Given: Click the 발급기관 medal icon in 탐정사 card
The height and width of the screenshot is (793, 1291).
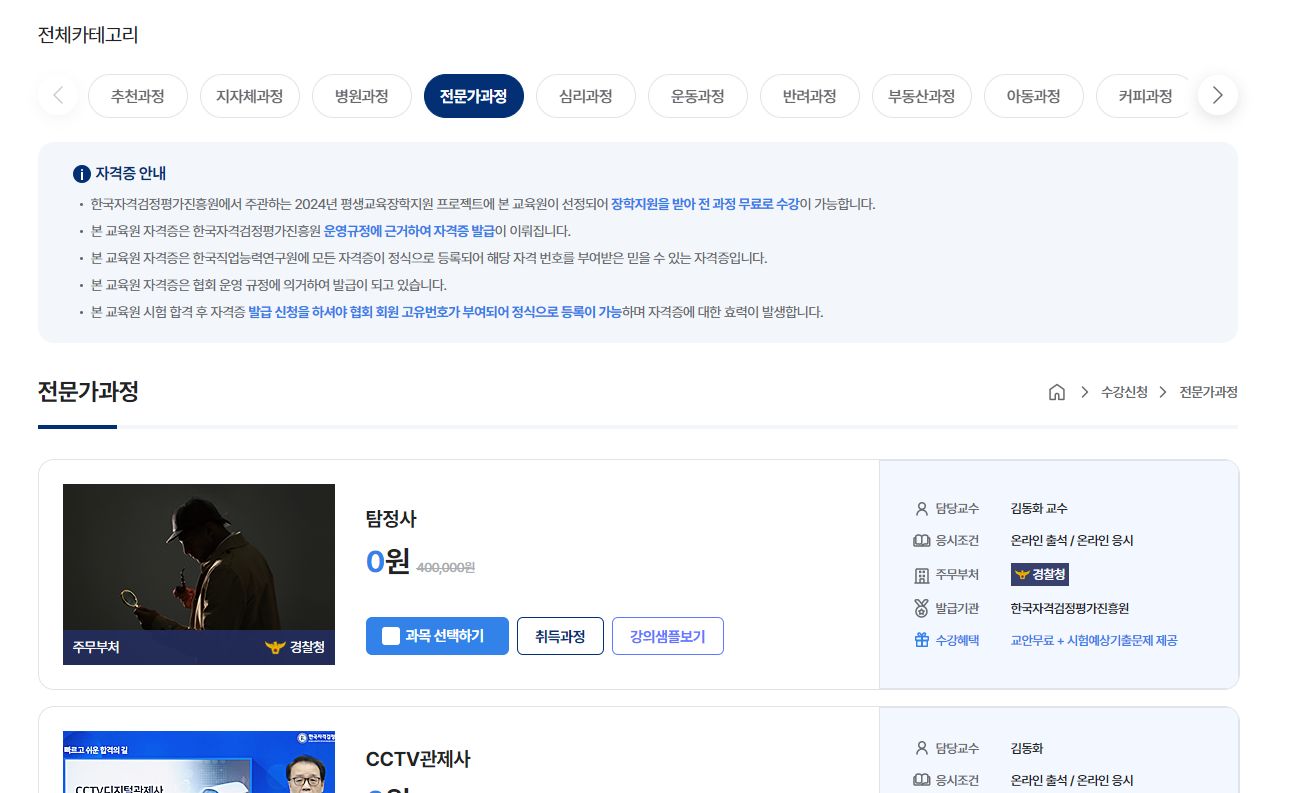Looking at the screenshot, I should [921, 608].
